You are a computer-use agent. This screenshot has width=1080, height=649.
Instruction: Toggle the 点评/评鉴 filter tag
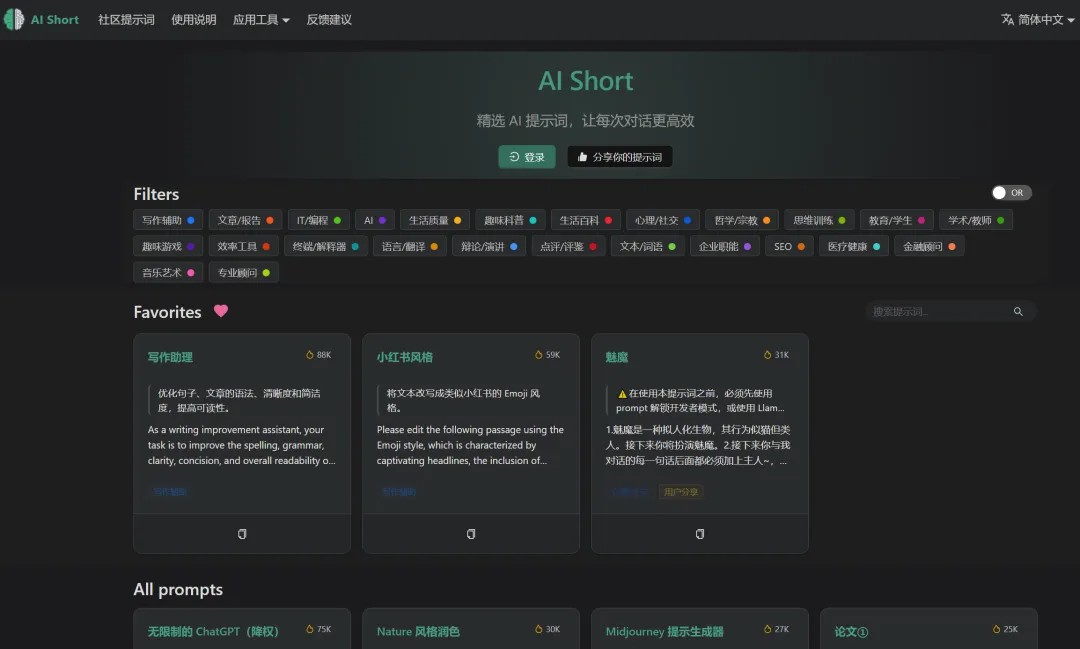click(568, 247)
